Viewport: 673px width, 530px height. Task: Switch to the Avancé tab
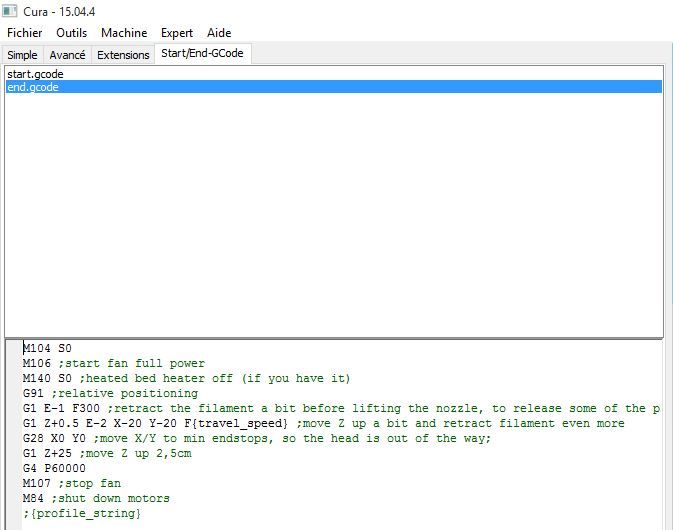(x=67, y=55)
